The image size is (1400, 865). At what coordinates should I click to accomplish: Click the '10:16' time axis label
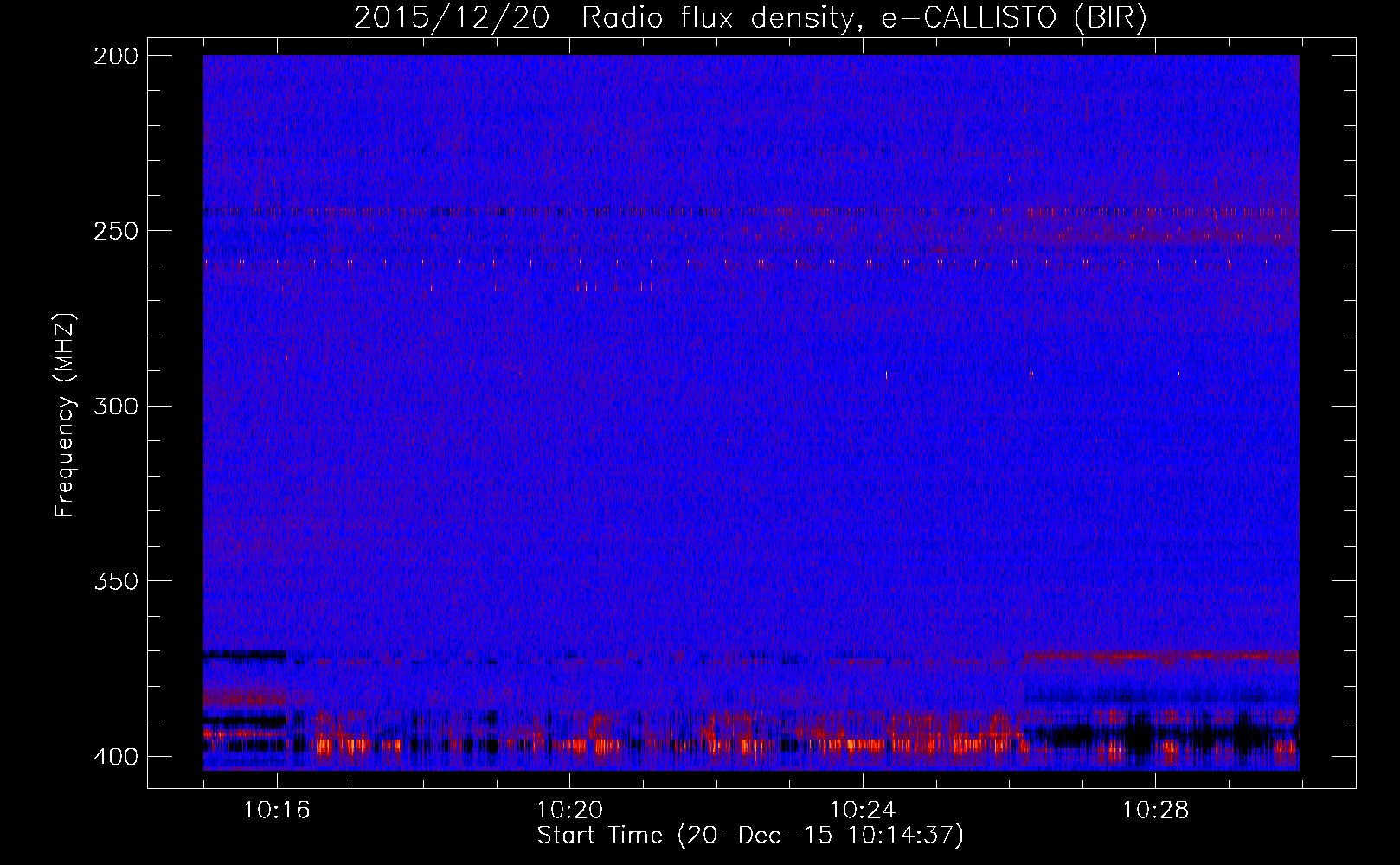pos(277,811)
